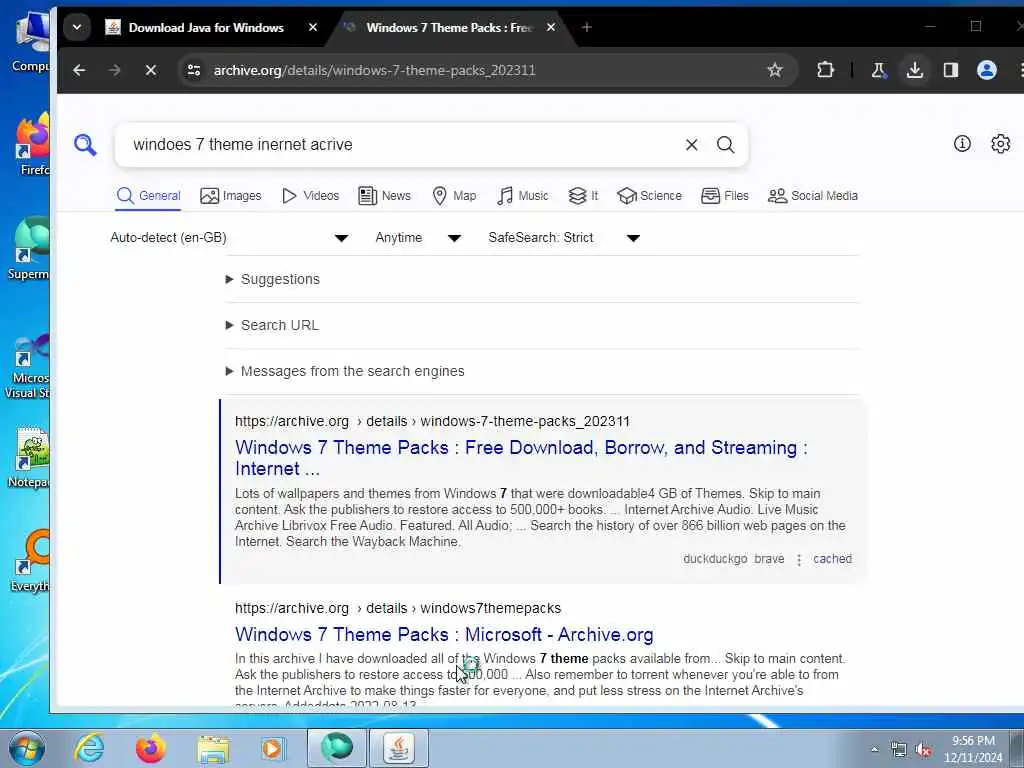Select the Windows 7 Theme Packs tab
This screenshot has width=1024, height=768.
click(x=449, y=27)
